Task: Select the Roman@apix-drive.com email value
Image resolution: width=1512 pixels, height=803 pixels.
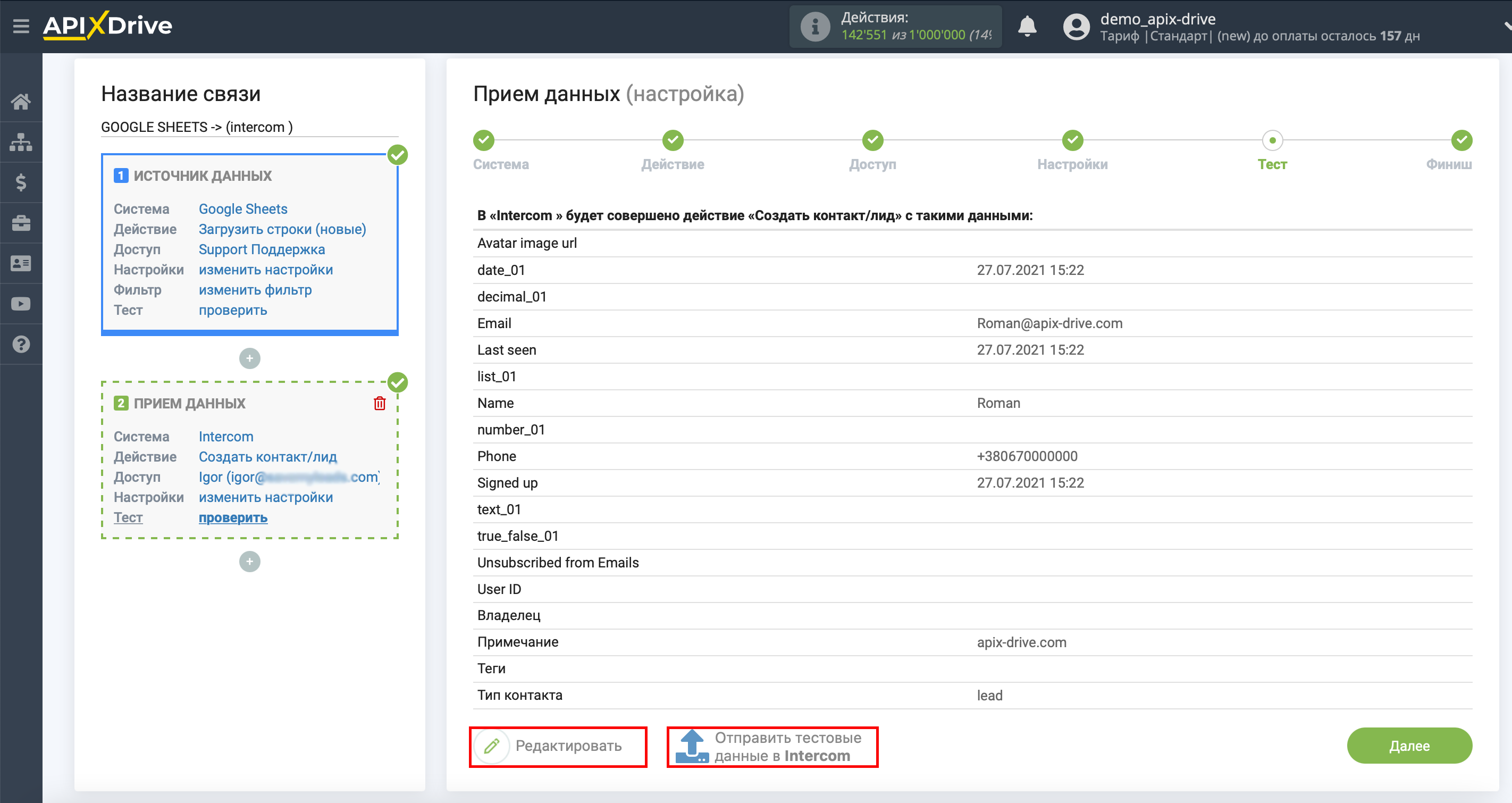Action: pyautogui.click(x=1049, y=323)
